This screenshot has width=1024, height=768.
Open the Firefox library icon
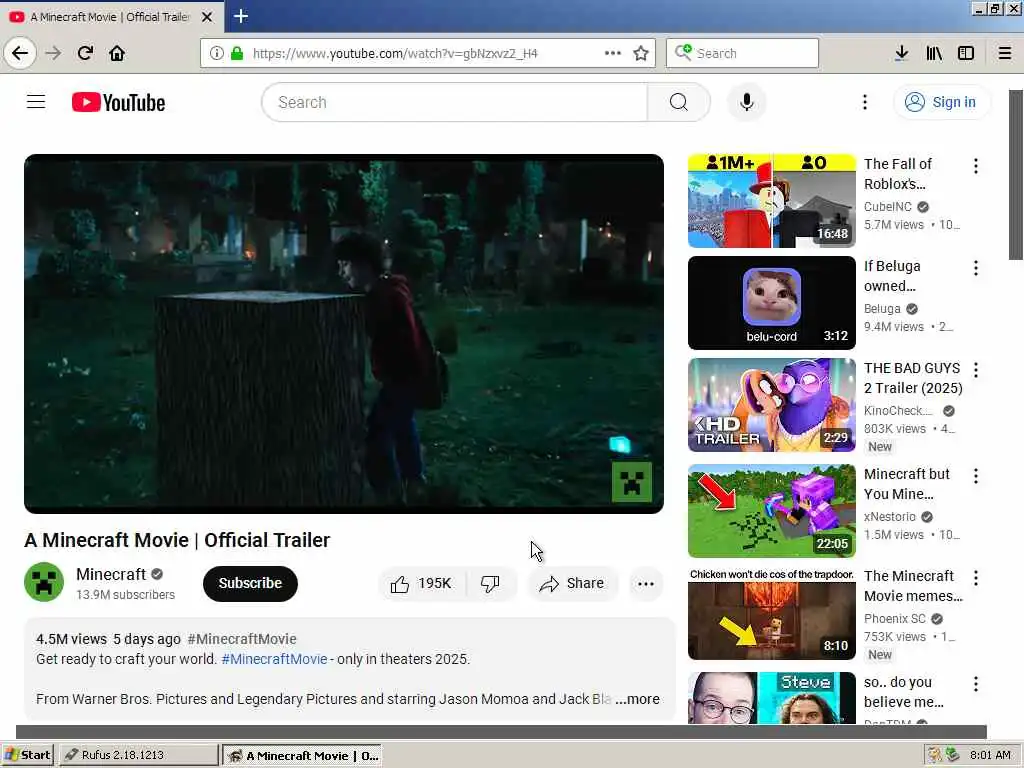pyautogui.click(x=934, y=53)
